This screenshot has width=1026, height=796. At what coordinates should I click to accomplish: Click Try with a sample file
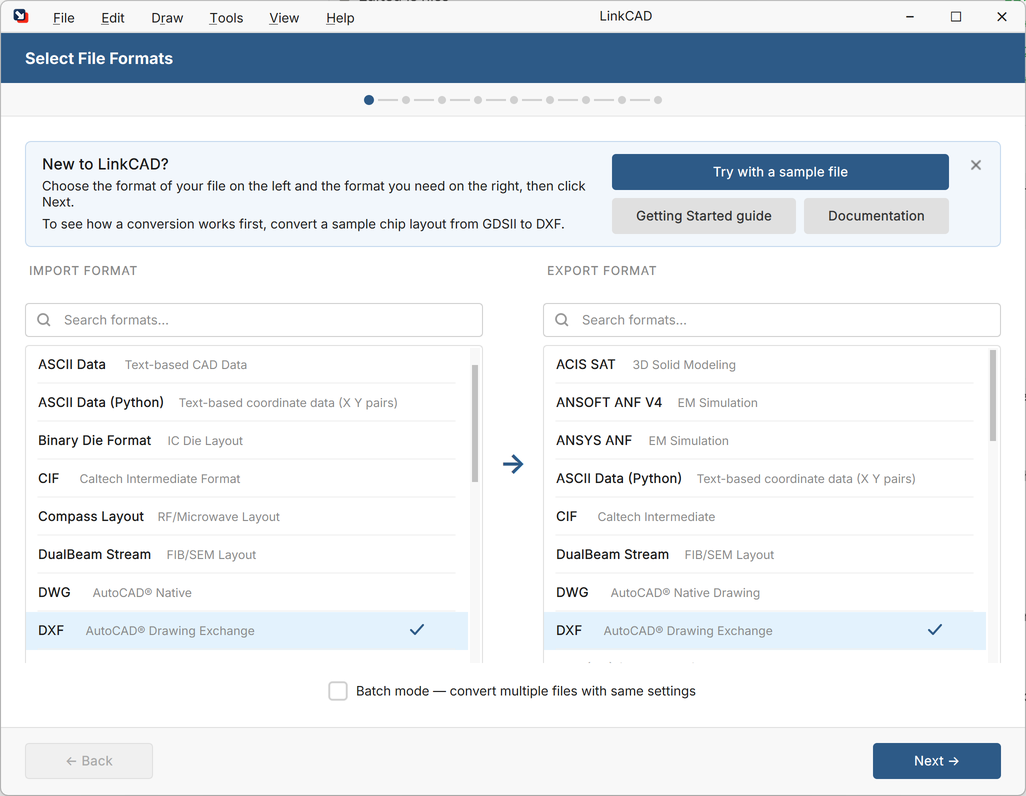click(780, 172)
